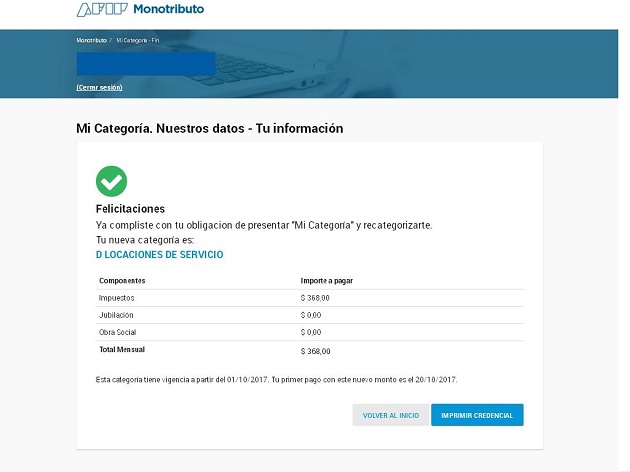Image resolution: width=630 pixels, height=472 pixels.
Task: Click the Total Mensual row label
Action: pyautogui.click(x=123, y=350)
